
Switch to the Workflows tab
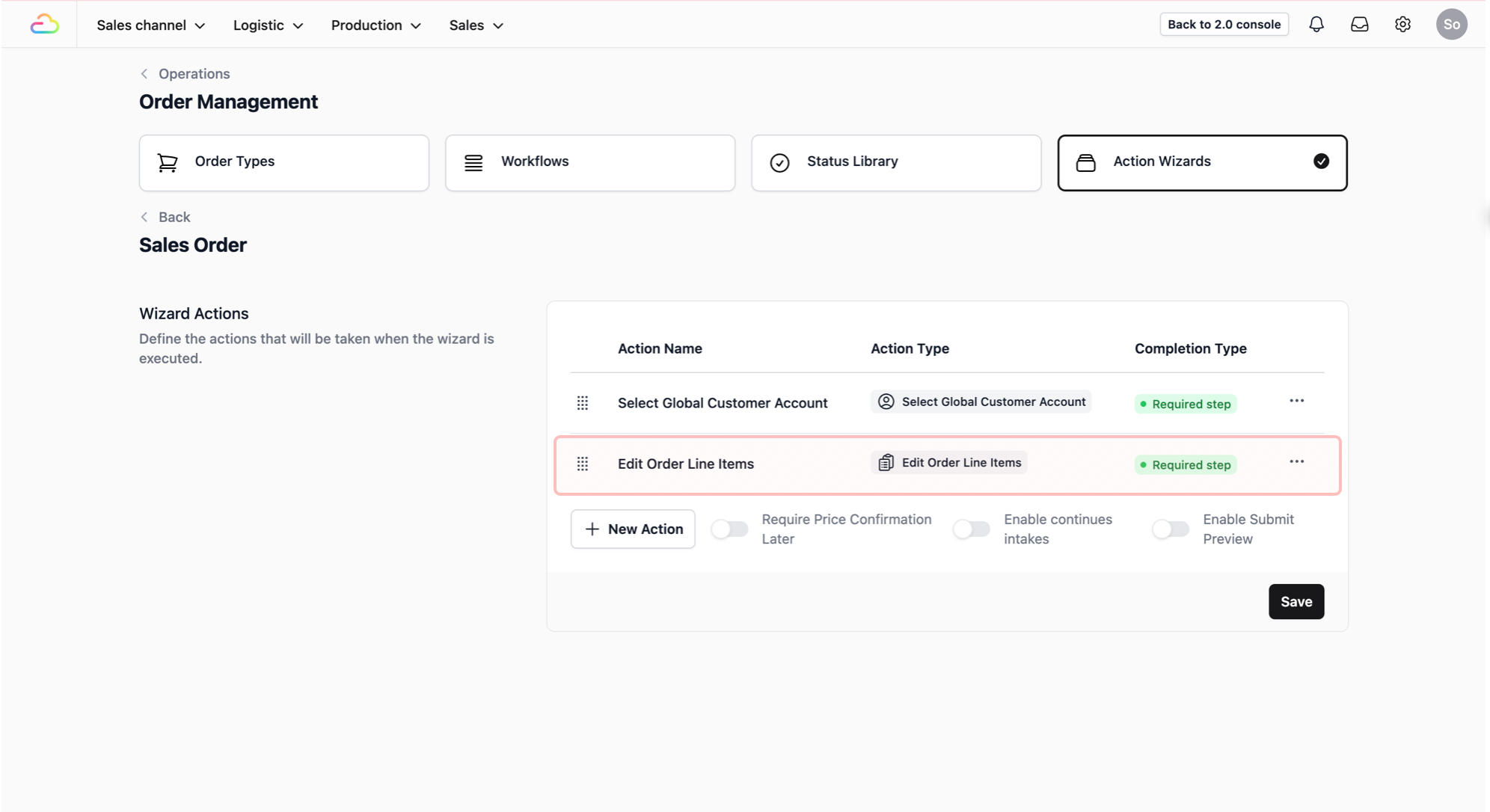tap(589, 162)
